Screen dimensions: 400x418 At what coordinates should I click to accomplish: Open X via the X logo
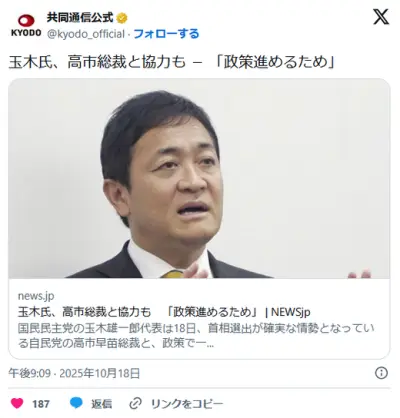[x=381, y=17]
